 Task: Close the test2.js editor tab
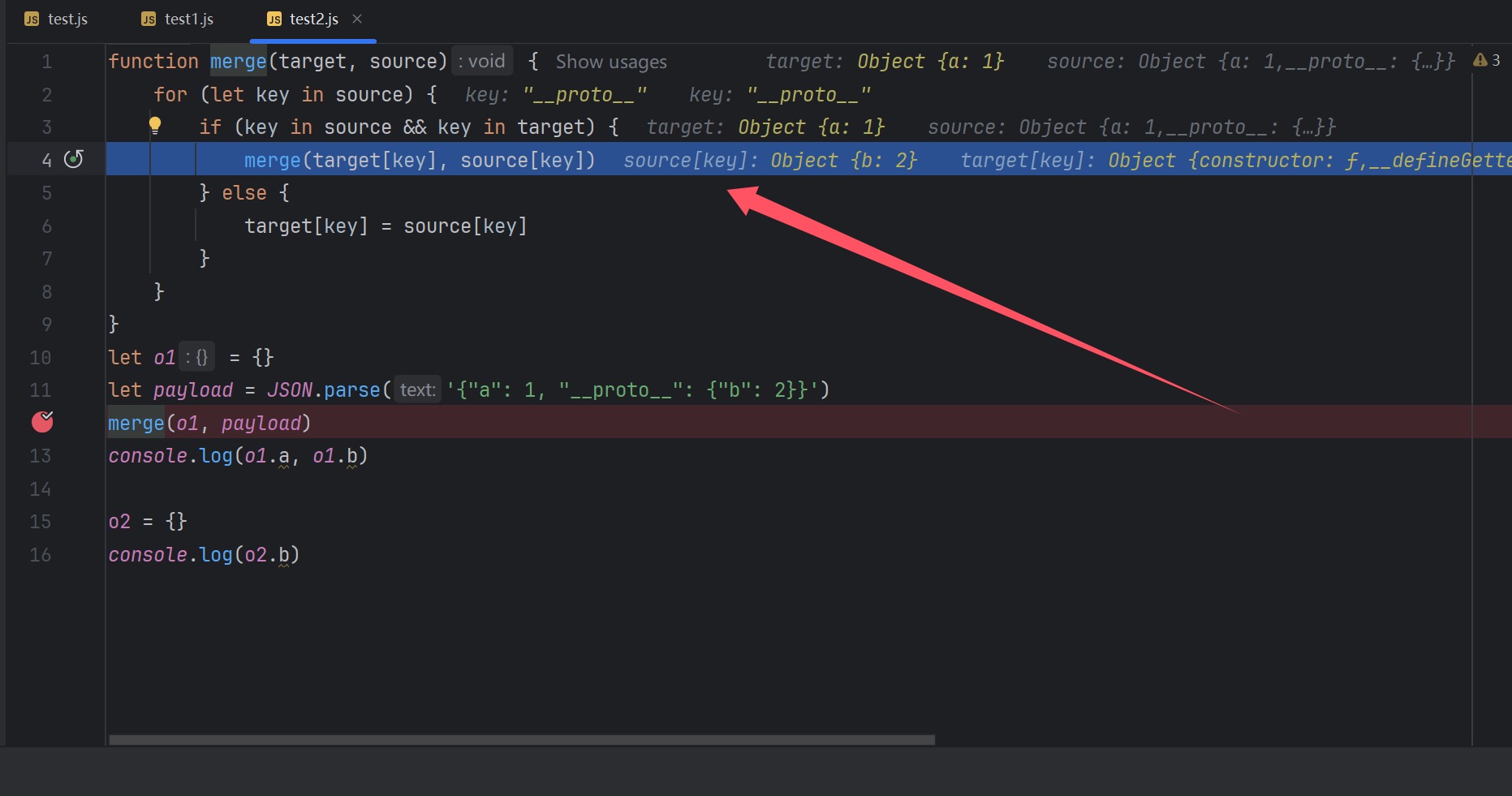[x=357, y=19]
